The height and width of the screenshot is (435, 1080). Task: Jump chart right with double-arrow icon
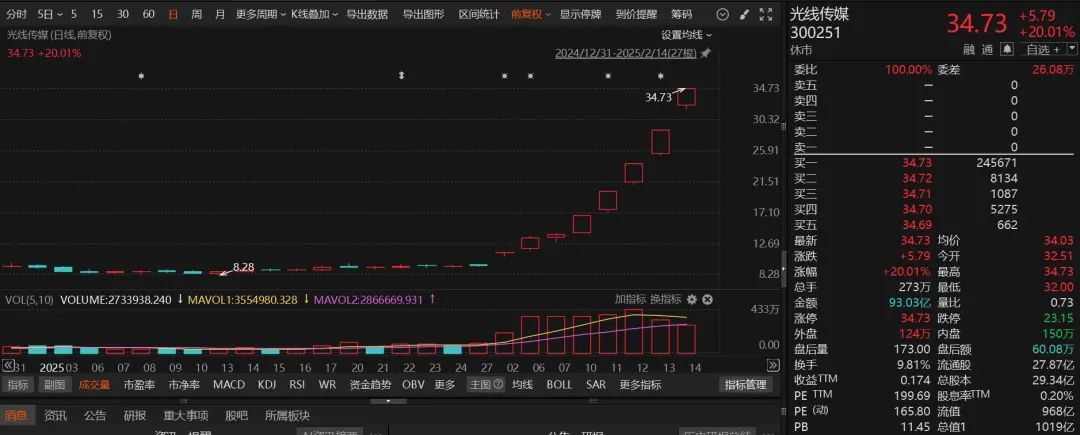(772, 365)
